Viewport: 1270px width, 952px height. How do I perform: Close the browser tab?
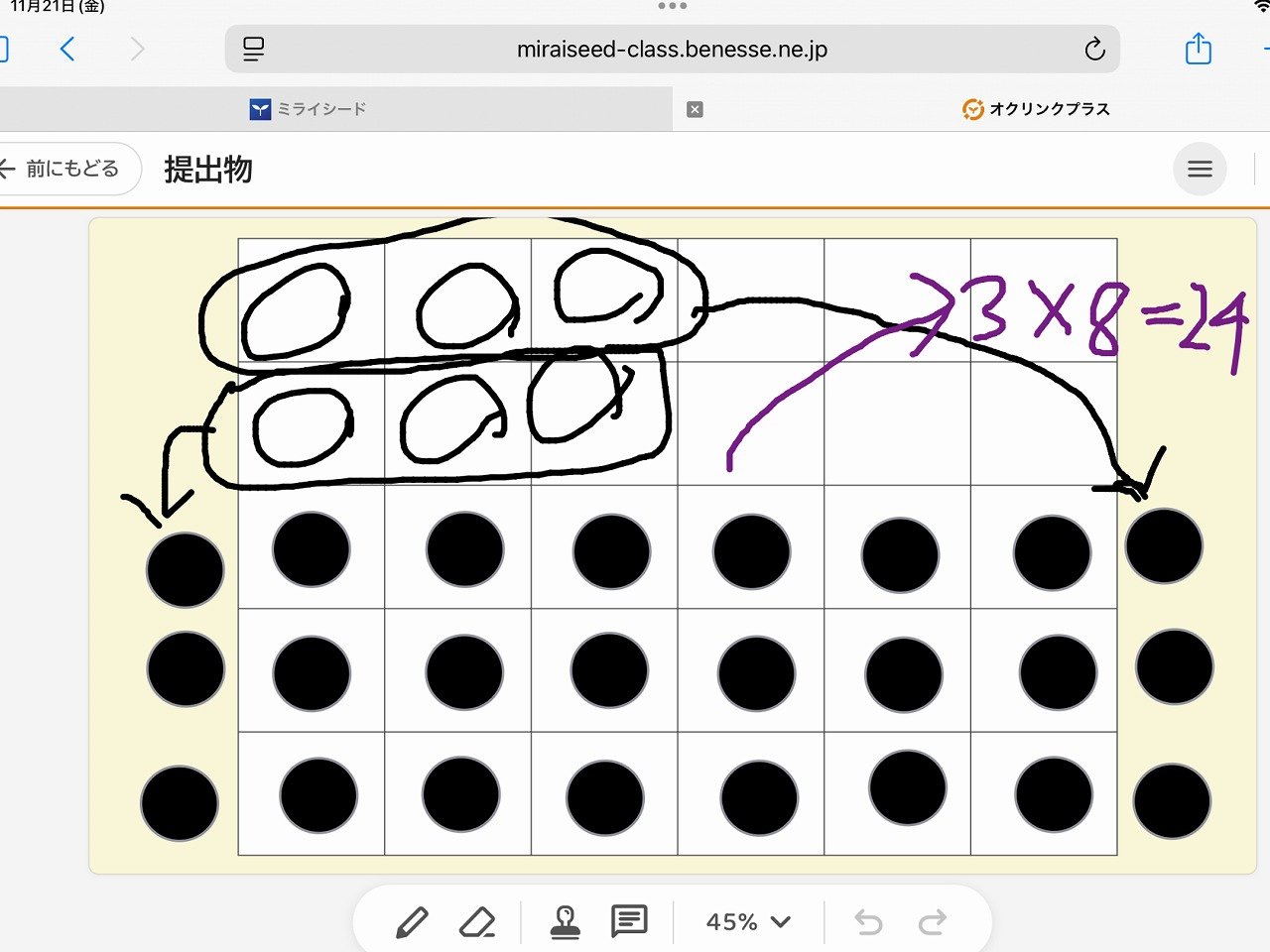(695, 109)
